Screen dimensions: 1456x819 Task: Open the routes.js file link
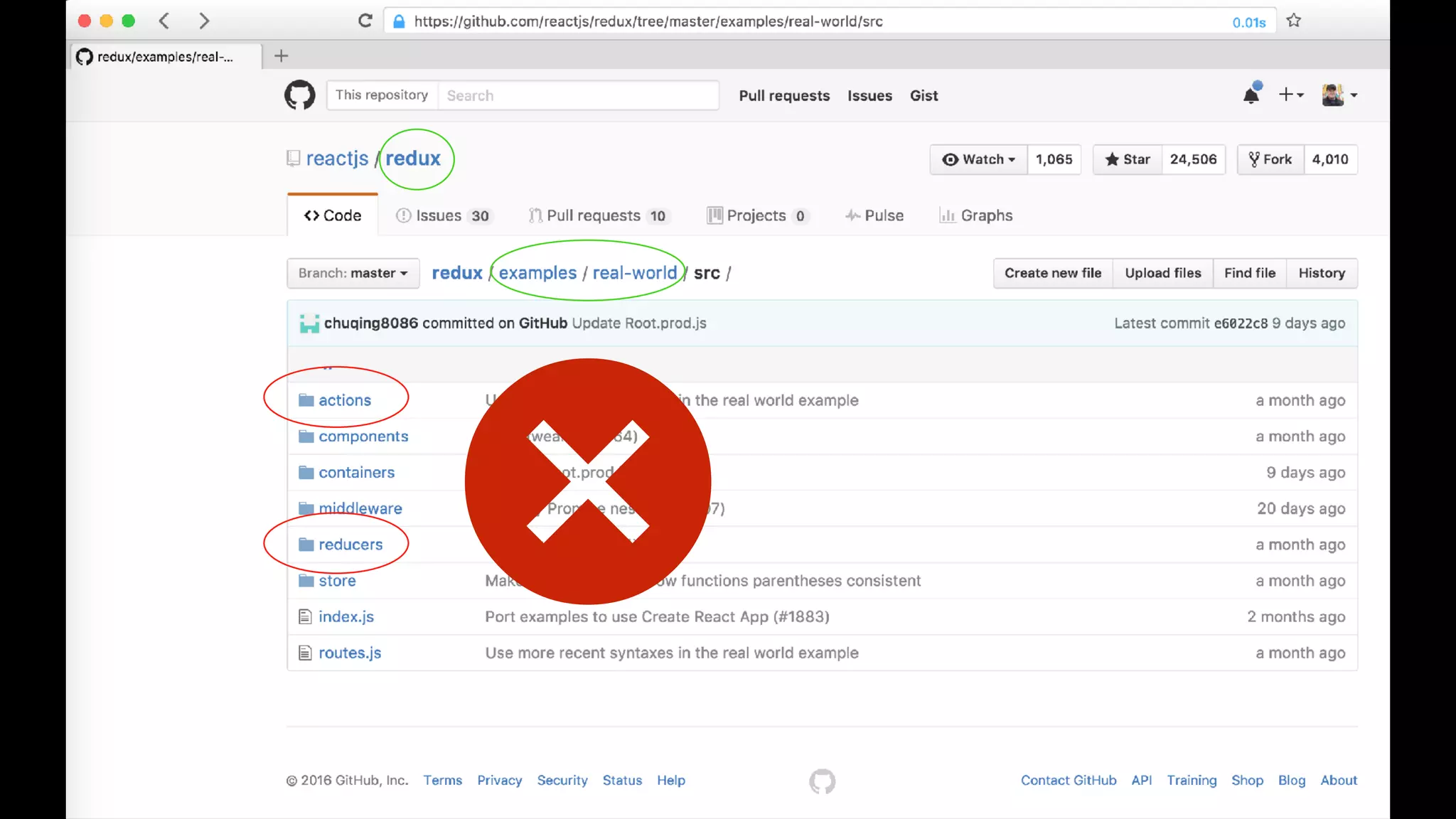pyautogui.click(x=350, y=653)
